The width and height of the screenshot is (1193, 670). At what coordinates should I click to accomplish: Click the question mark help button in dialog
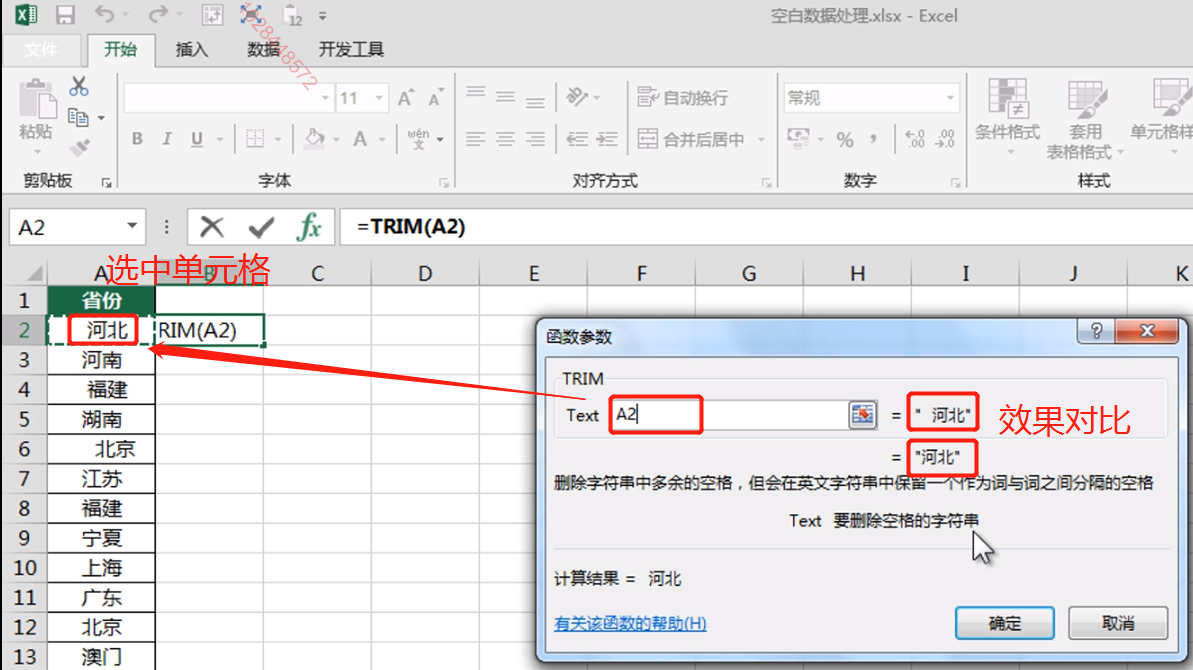[1096, 331]
